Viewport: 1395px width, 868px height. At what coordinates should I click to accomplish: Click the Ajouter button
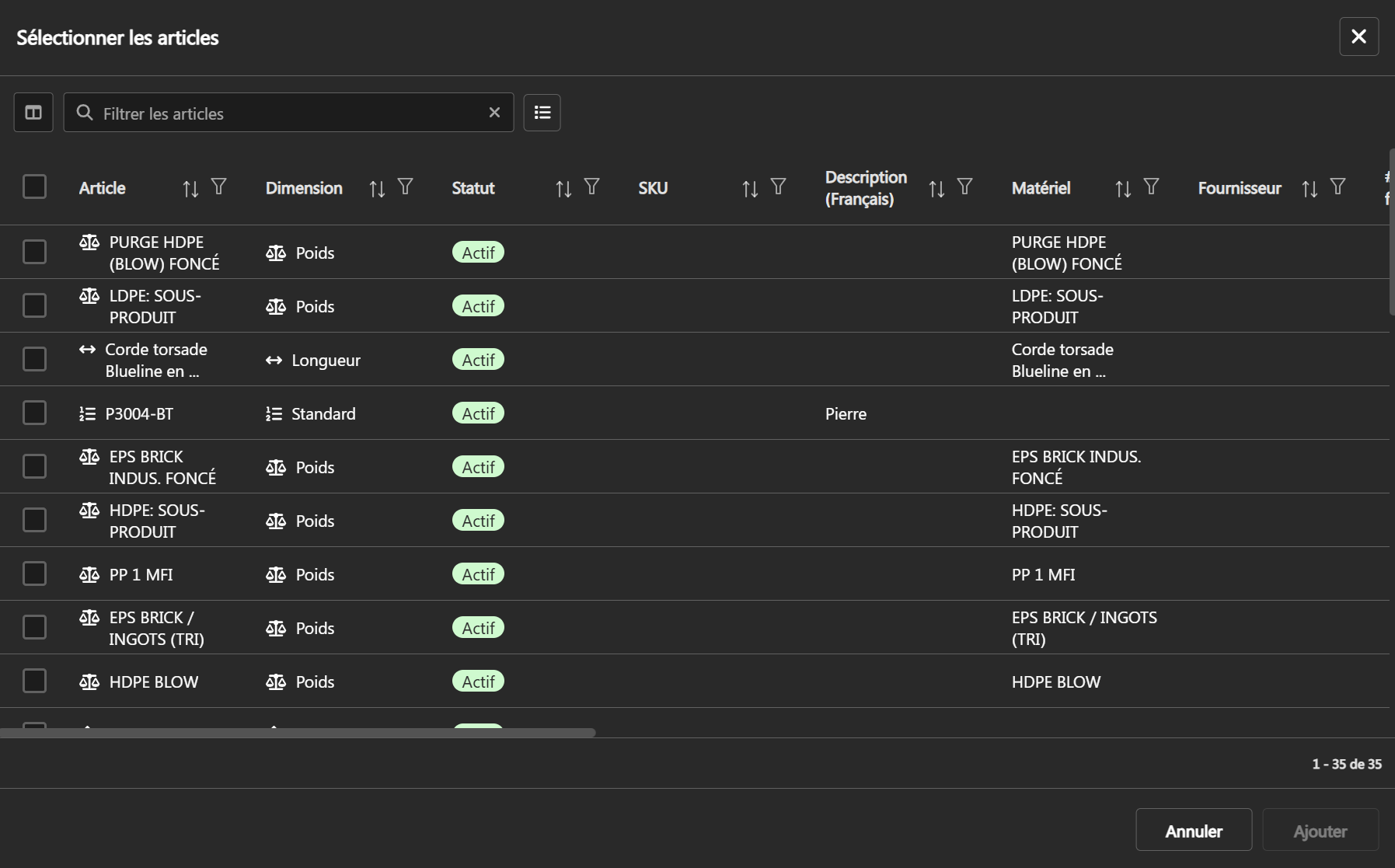tap(1320, 831)
